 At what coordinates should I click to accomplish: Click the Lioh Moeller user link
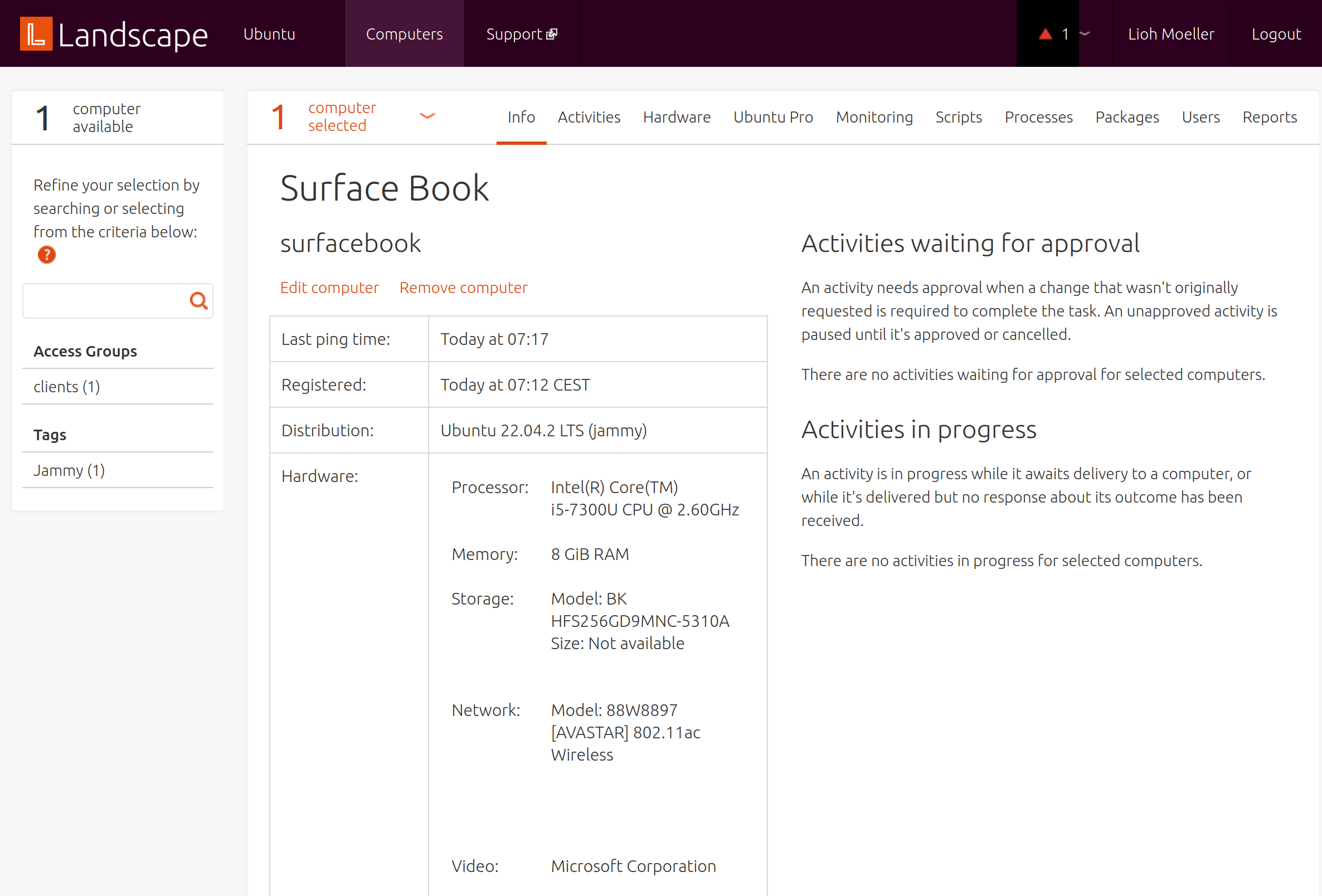(1171, 34)
